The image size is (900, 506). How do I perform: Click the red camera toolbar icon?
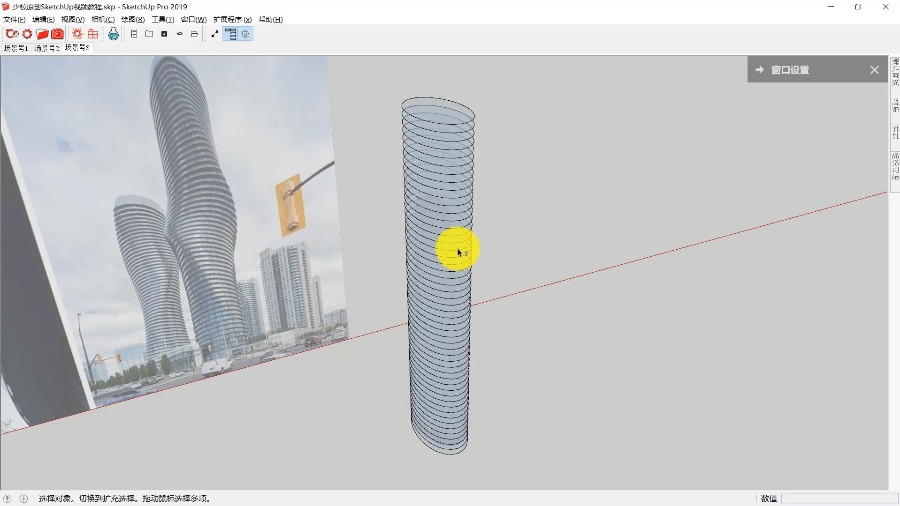(57, 34)
